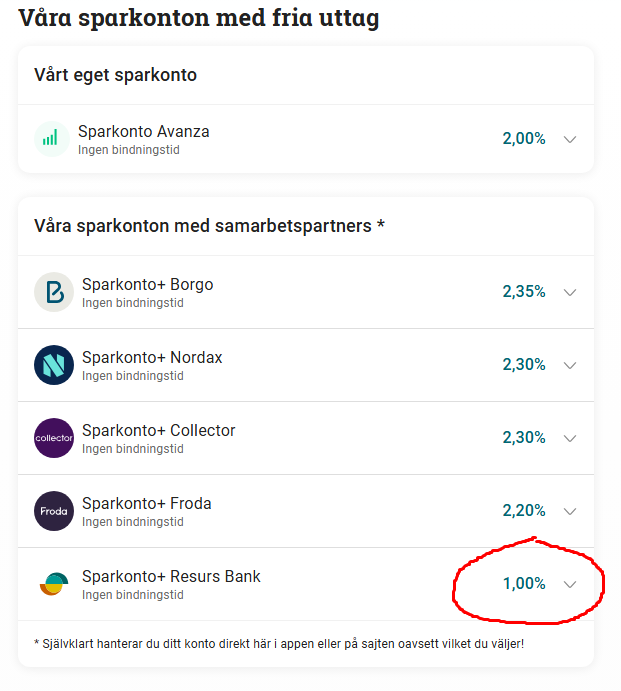Select the Sparkonto+ Collector account name

tap(158, 431)
